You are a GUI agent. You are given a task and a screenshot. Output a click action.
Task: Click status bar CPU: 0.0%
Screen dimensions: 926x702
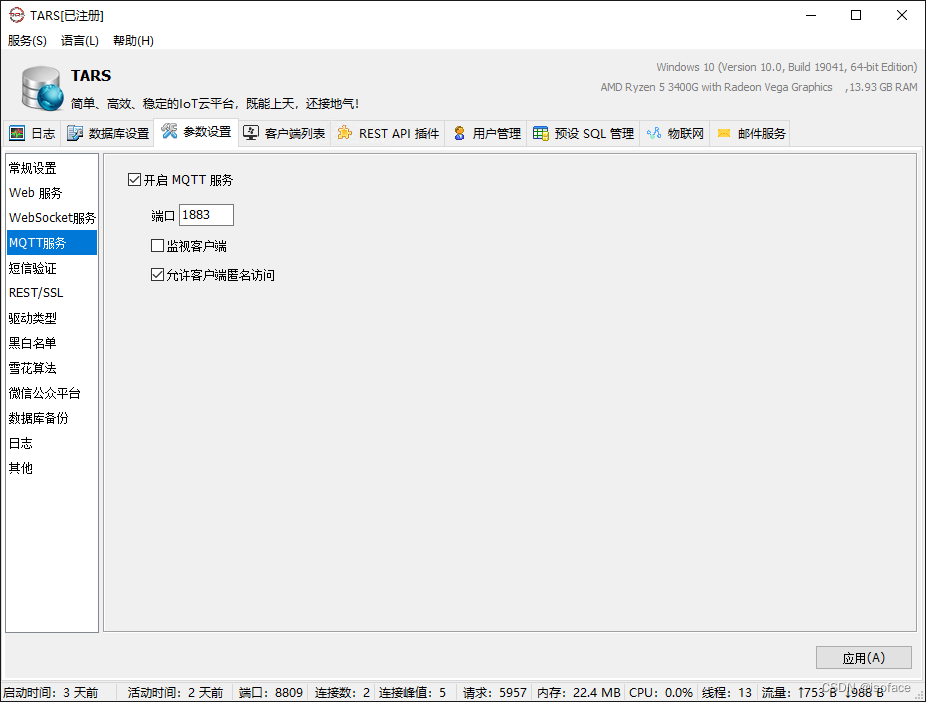click(661, 693)
